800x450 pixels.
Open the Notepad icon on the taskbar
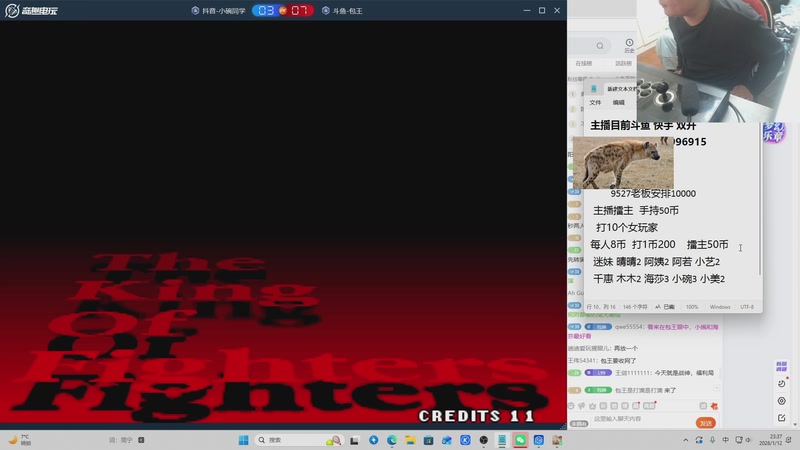[x=502, y=440]
